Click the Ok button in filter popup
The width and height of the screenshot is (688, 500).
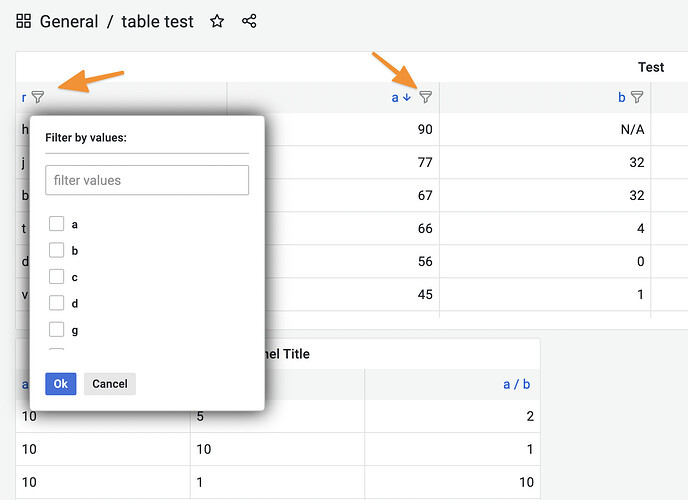pyautogui.click(x=60, y=384)
